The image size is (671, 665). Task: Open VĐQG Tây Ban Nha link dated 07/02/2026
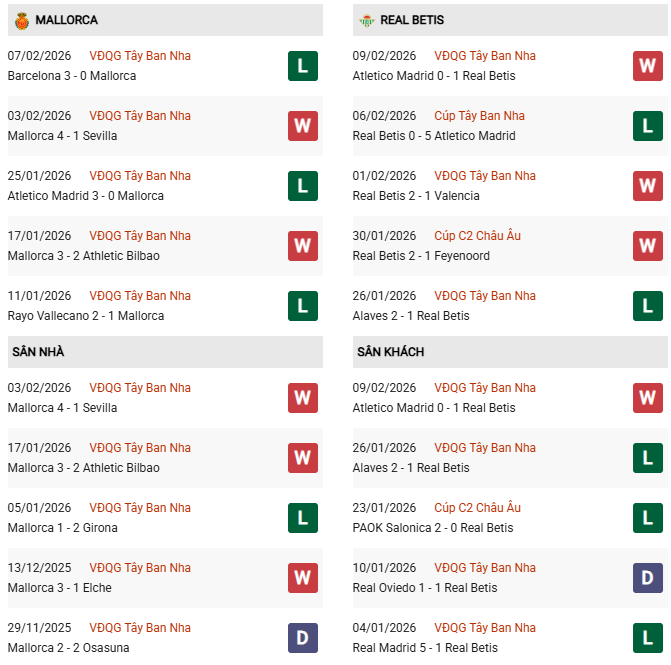[139, 56]
